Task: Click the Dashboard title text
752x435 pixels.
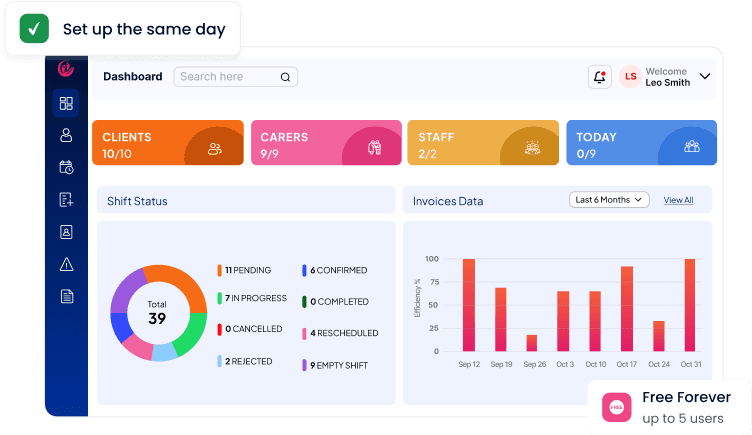Action: (x=133, y=76)
